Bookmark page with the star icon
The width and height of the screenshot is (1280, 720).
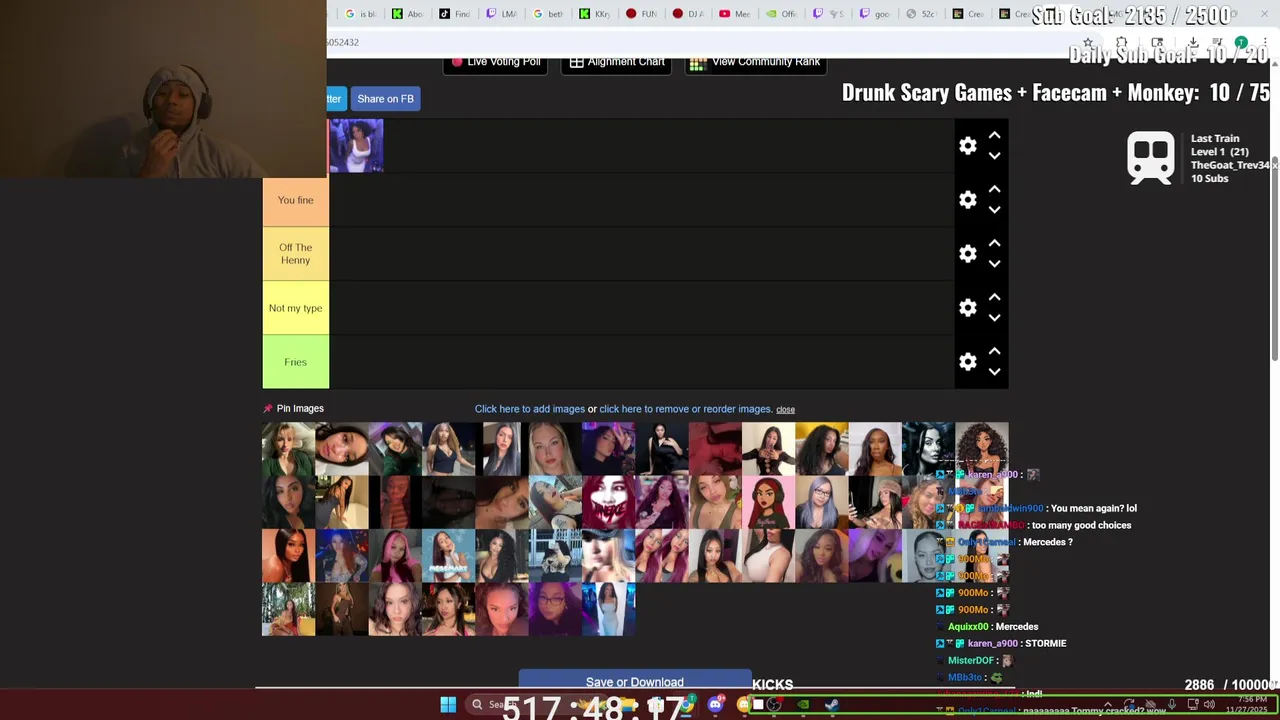(1088, 43)
